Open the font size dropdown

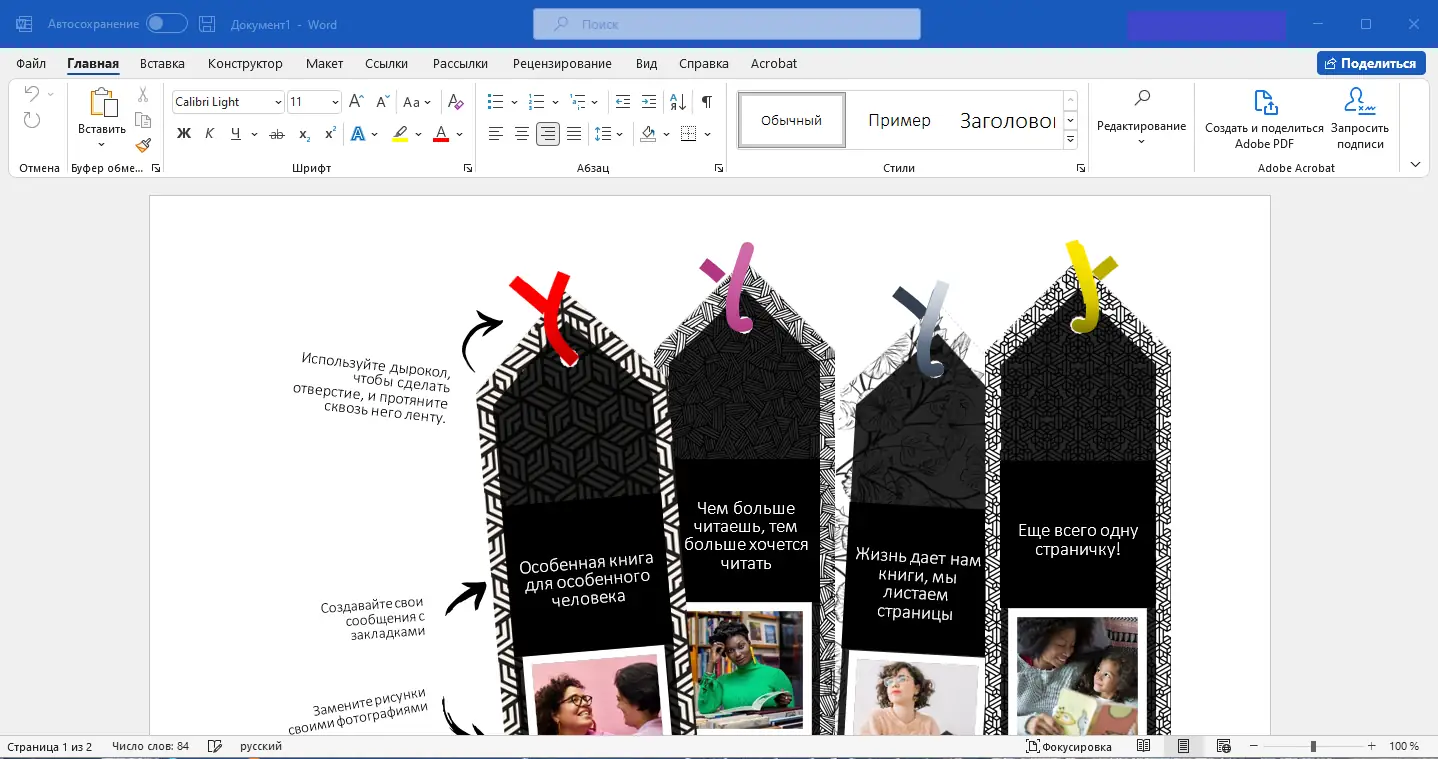pos(335,102)
